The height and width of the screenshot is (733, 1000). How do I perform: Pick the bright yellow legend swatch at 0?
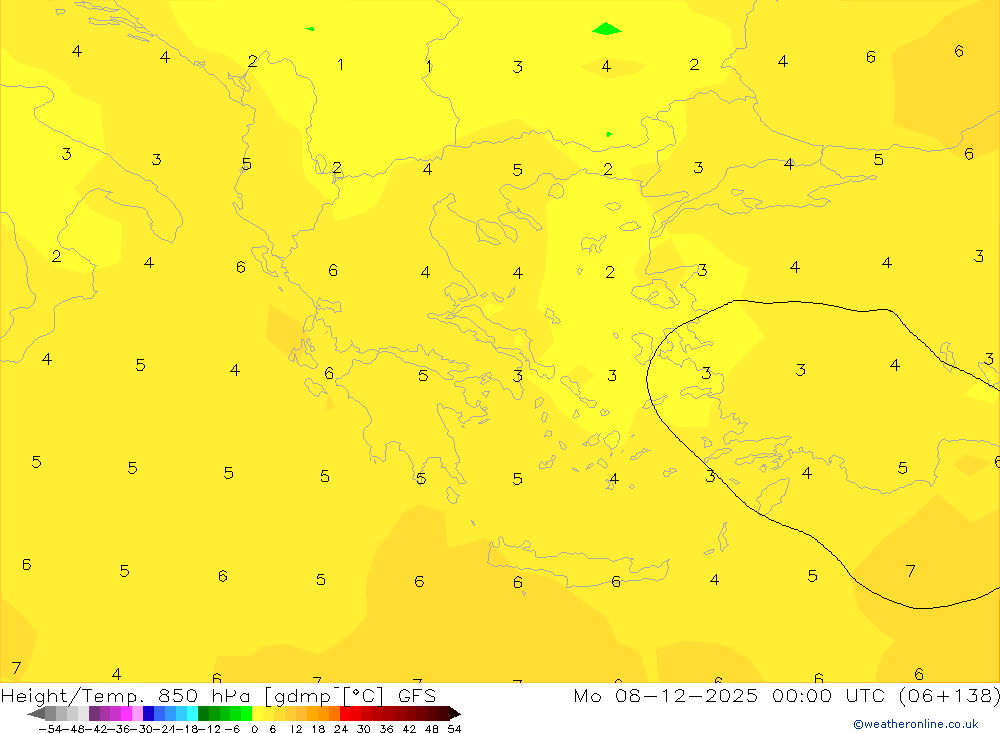[x=258, y=713]
